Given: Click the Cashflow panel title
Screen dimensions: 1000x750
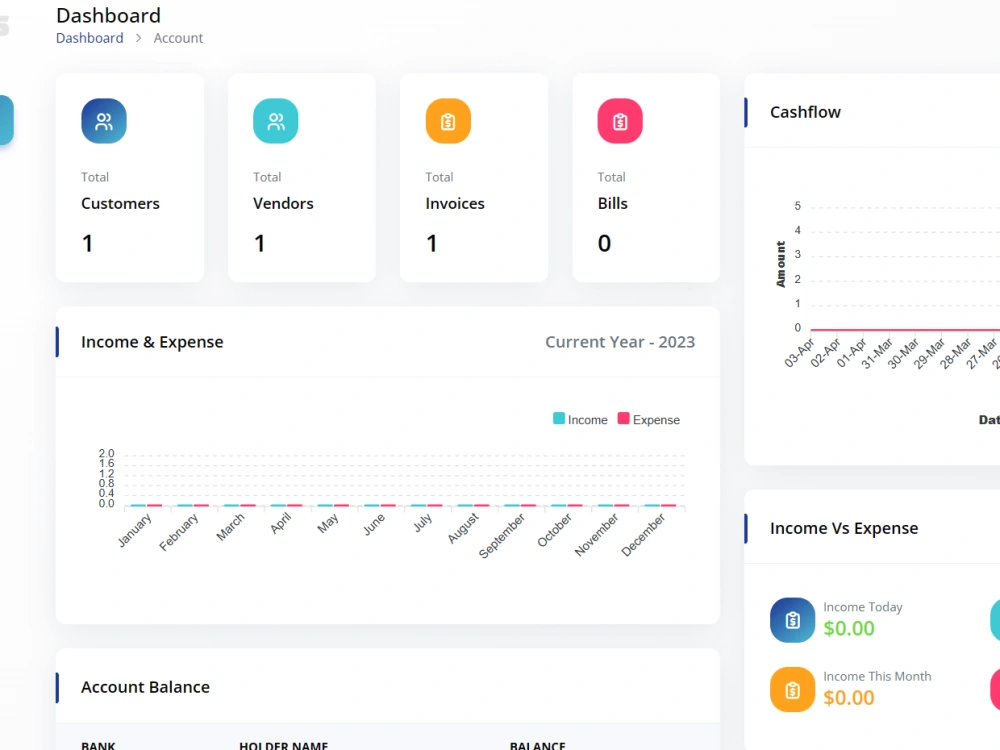Looking at the screenshot, I should coord(805,112).
